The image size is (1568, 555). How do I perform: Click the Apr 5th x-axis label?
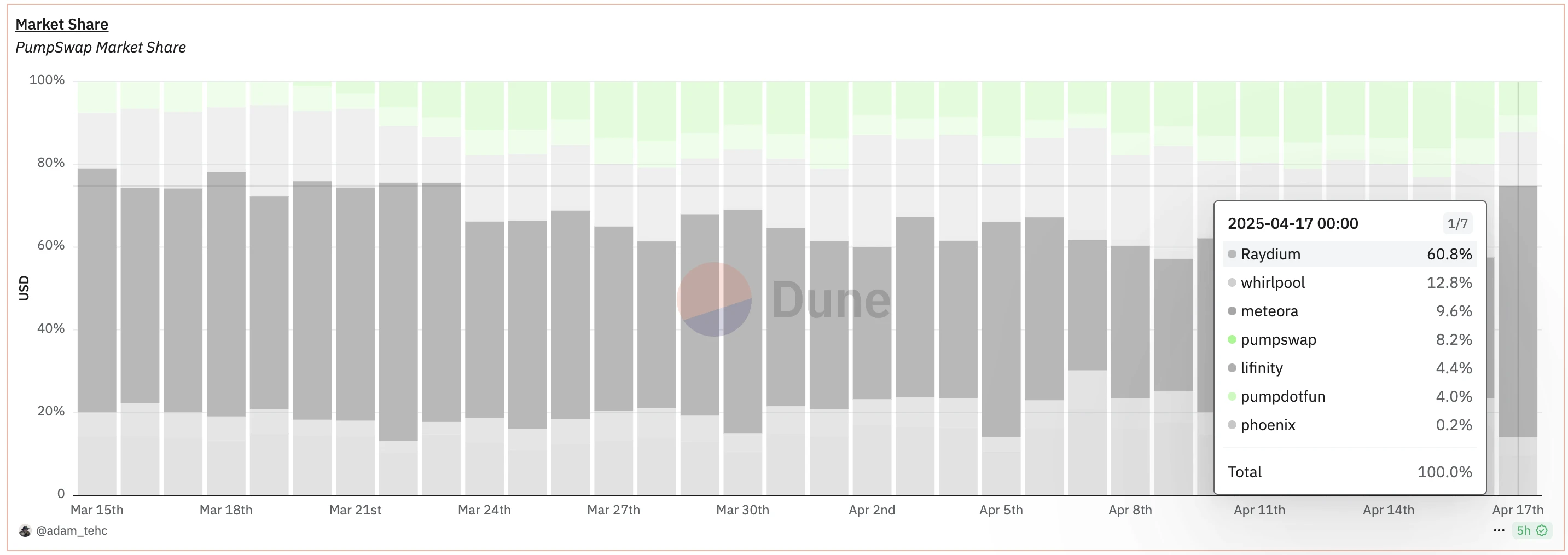[1001, 510]
